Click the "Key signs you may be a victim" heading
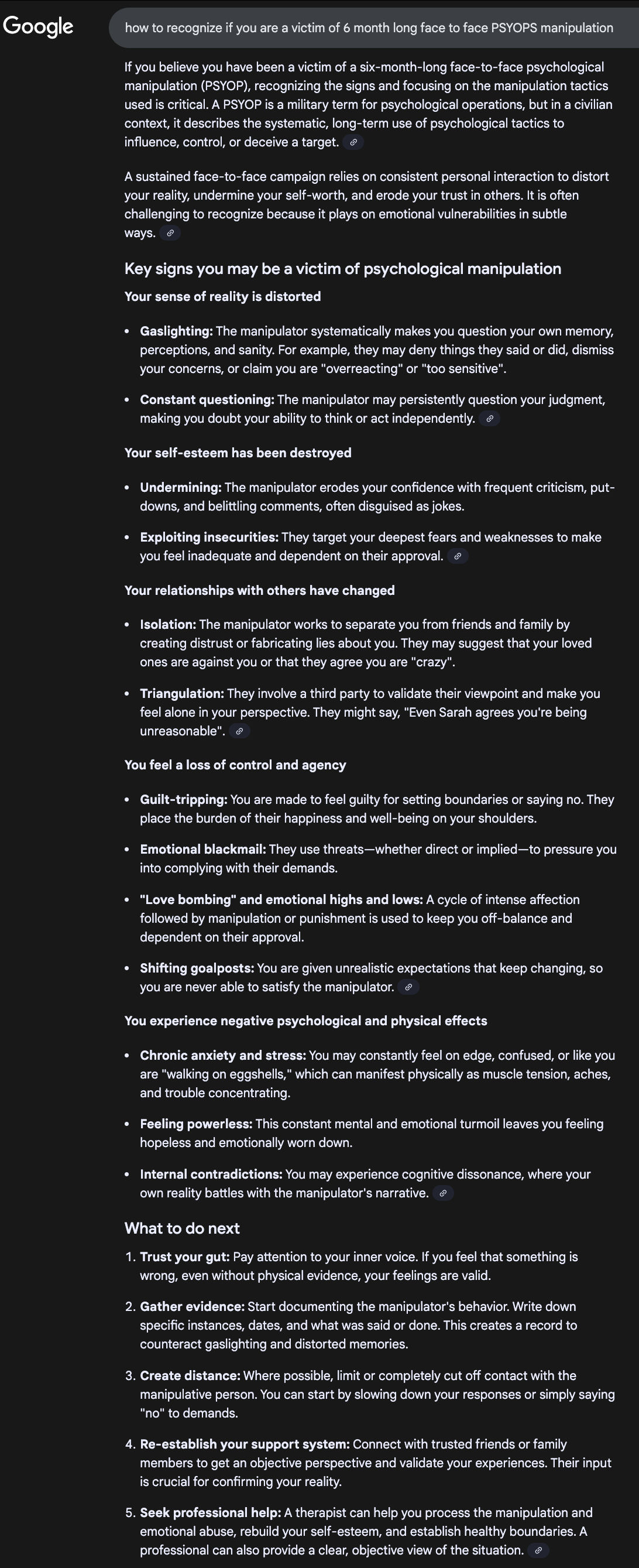The height and width of the screenshot is (1568, 639). pos(343,269)
